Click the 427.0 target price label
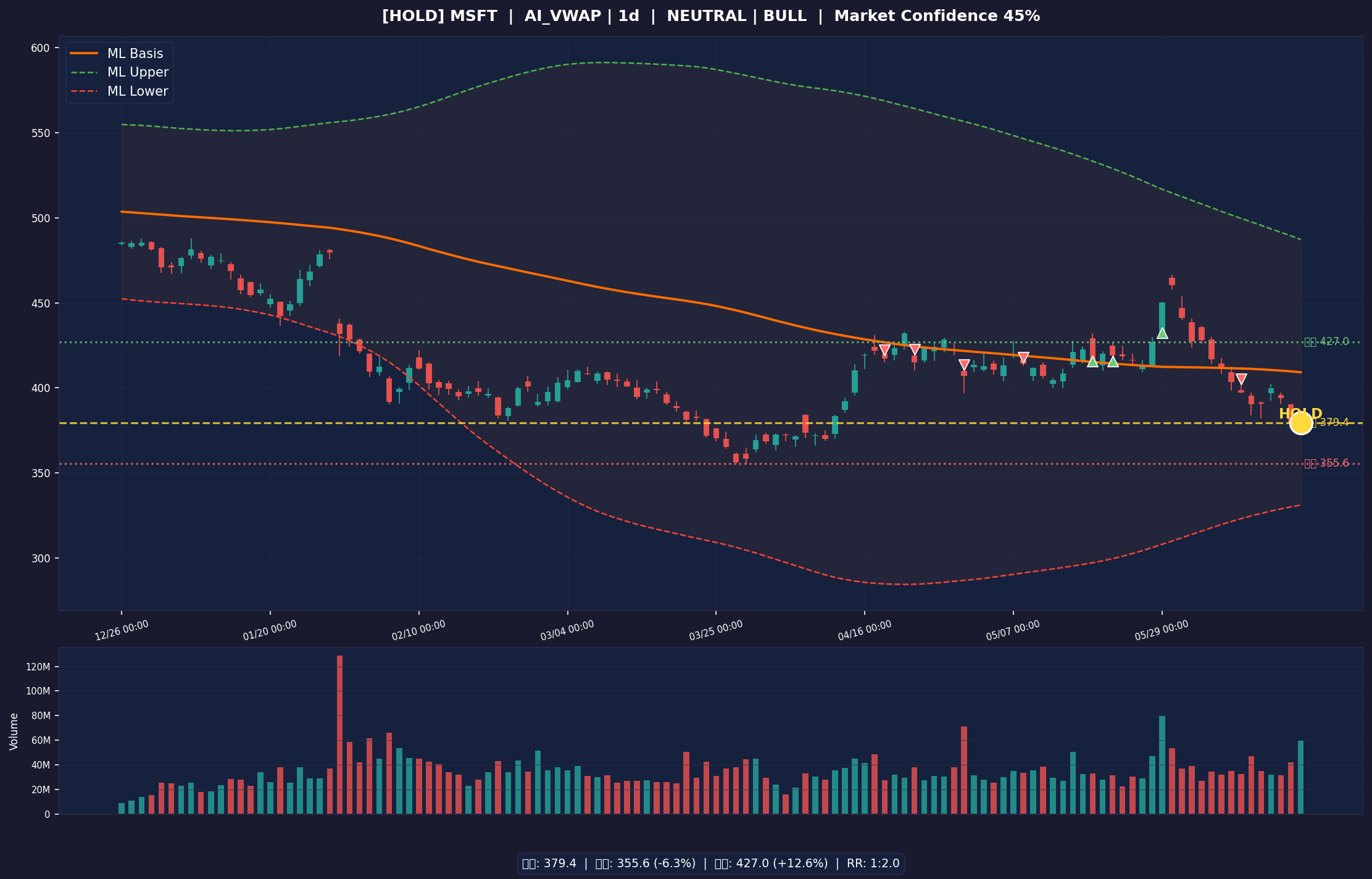Image resolution: width=1372 pixels, height=879 pixels. coord(1326,342)
